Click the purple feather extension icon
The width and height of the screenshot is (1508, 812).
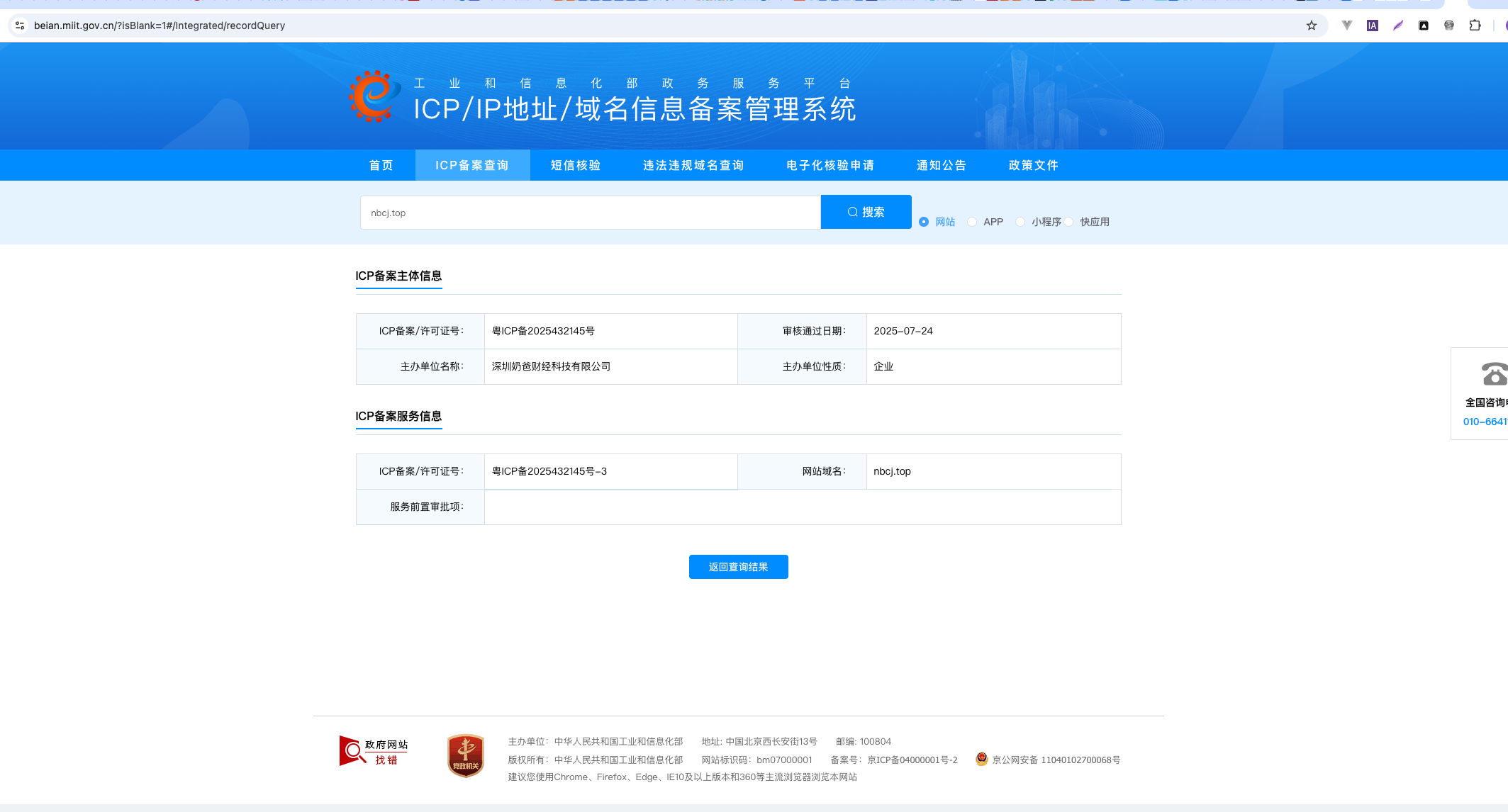pos(1398,26)
